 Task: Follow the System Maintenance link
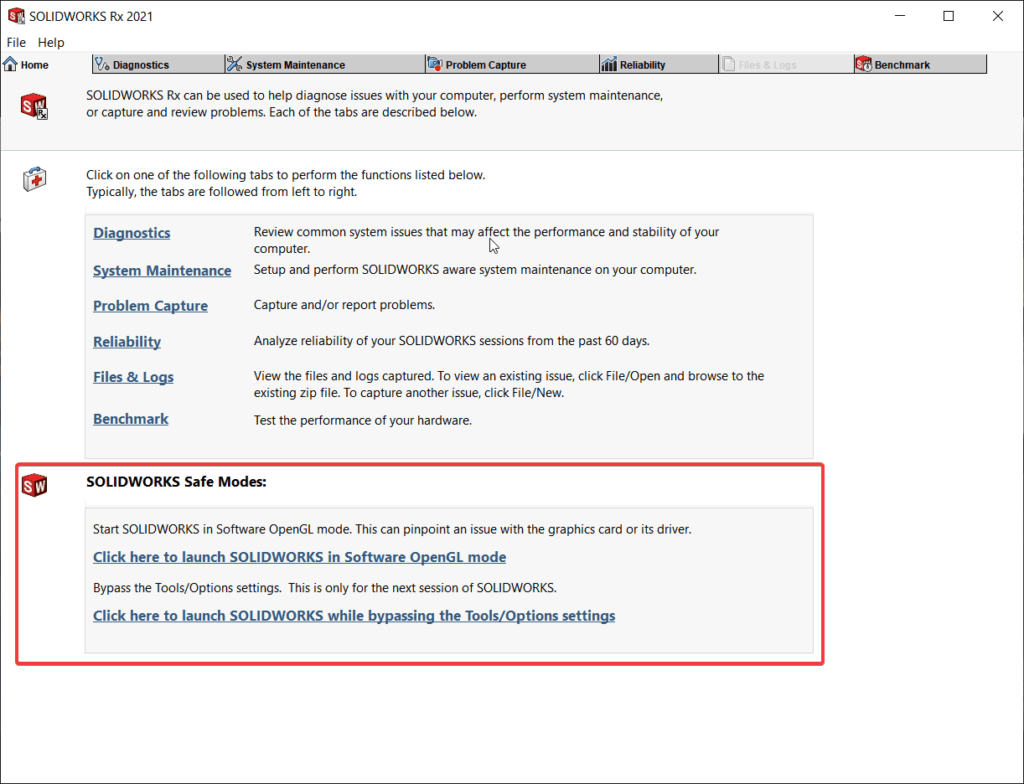162,270
